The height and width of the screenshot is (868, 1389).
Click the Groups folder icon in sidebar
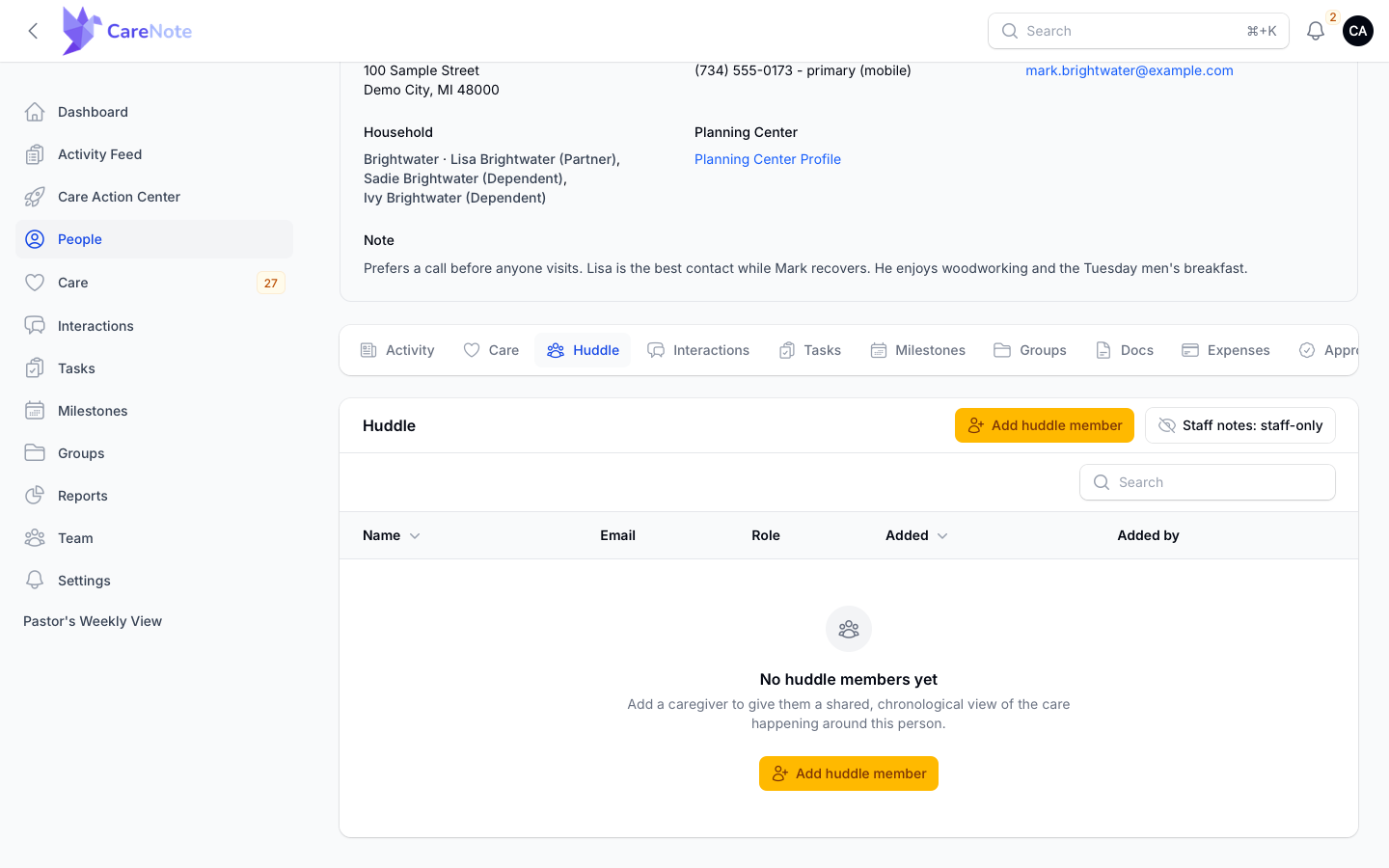coord(35,453)
